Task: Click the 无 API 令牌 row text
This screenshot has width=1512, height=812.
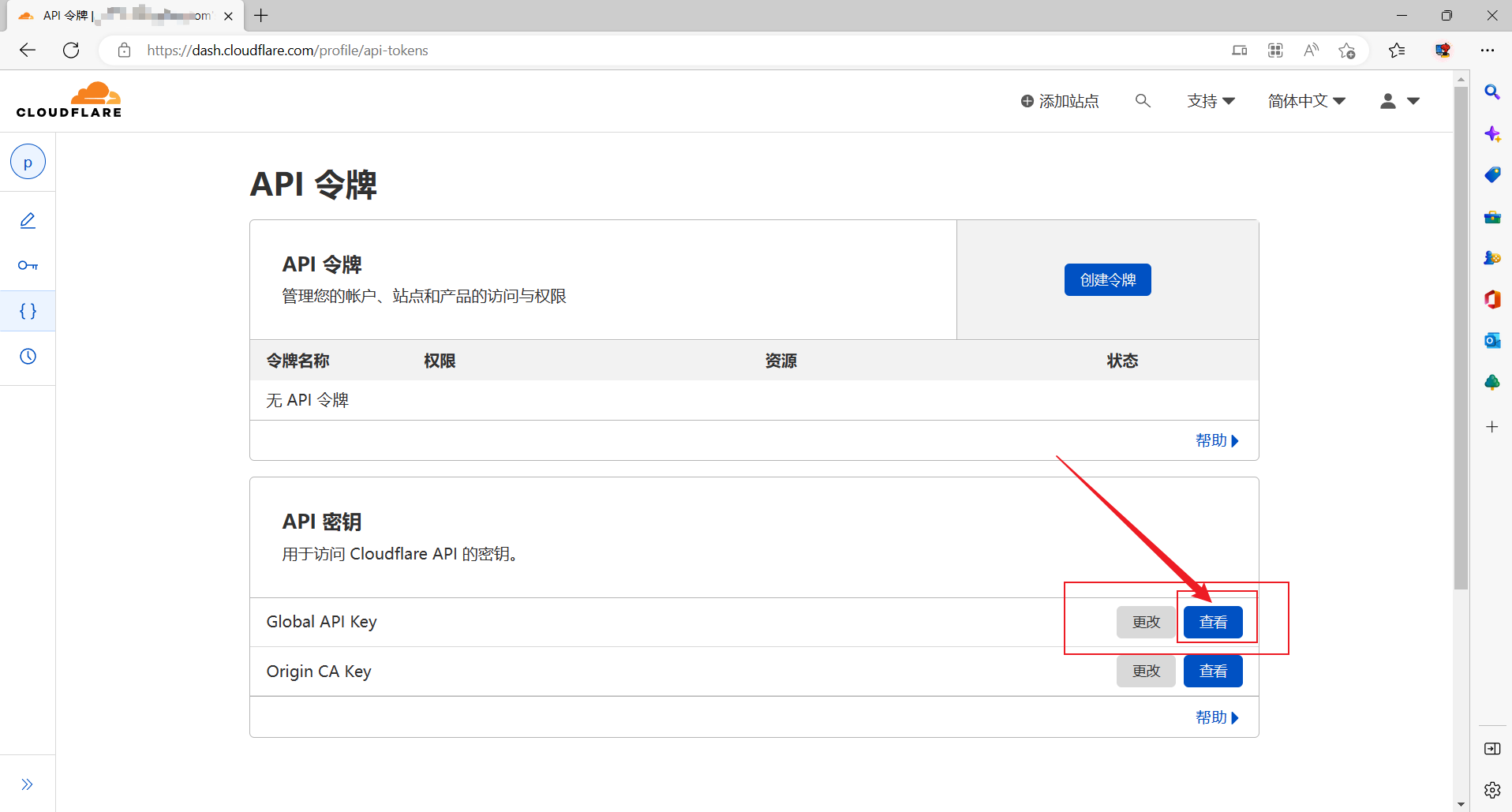Action: pyautogui.click(x=307, y=400)
